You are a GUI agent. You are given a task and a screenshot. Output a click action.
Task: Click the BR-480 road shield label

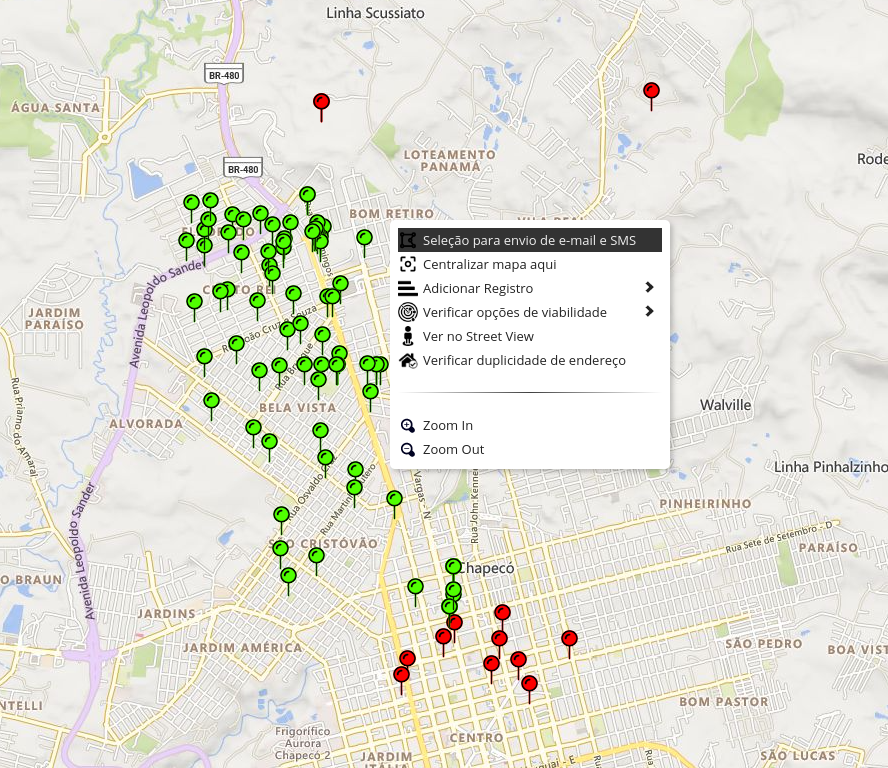pos(223,74)
